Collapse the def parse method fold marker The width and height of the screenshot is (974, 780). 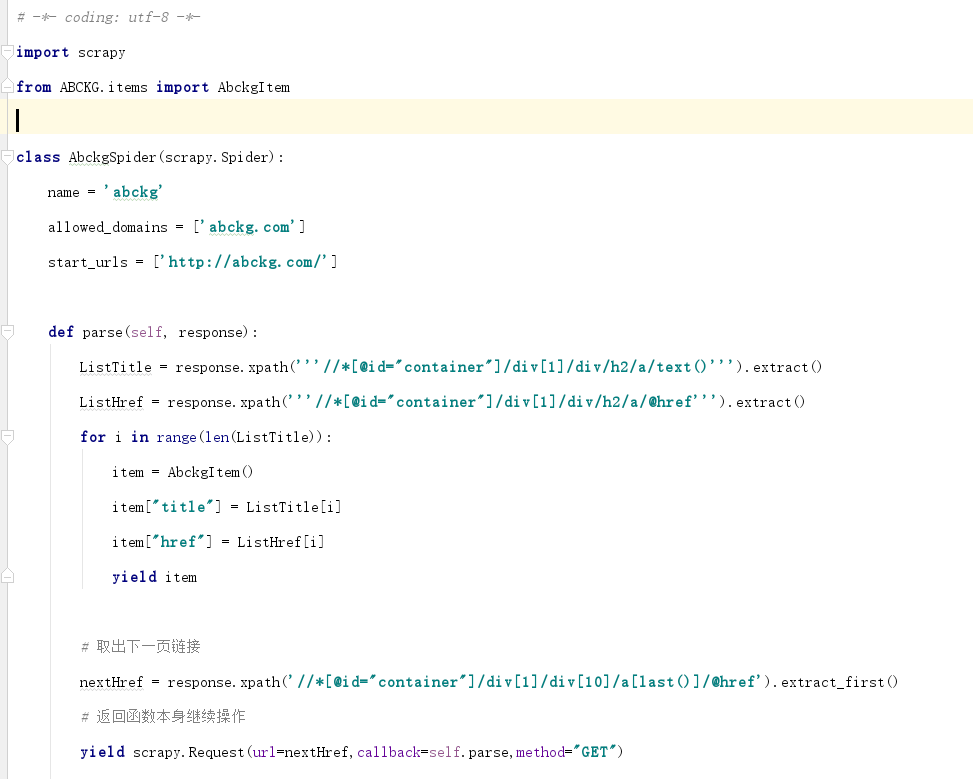coord(7,332)
